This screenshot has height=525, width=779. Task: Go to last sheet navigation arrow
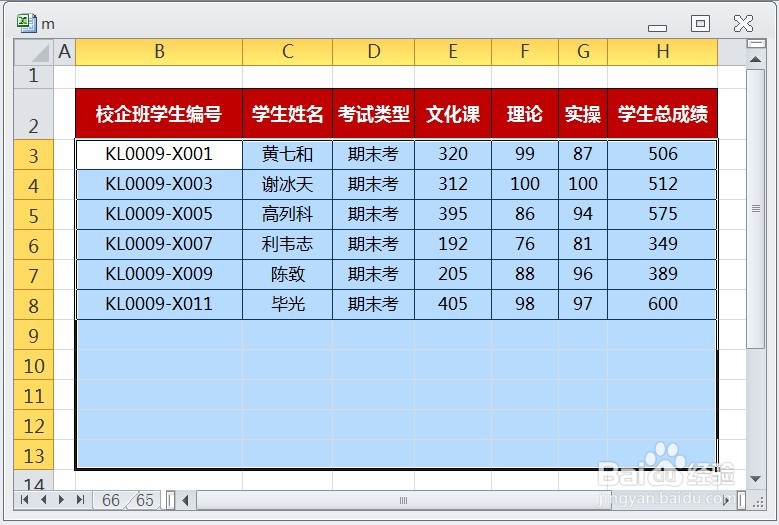point(80,500)
